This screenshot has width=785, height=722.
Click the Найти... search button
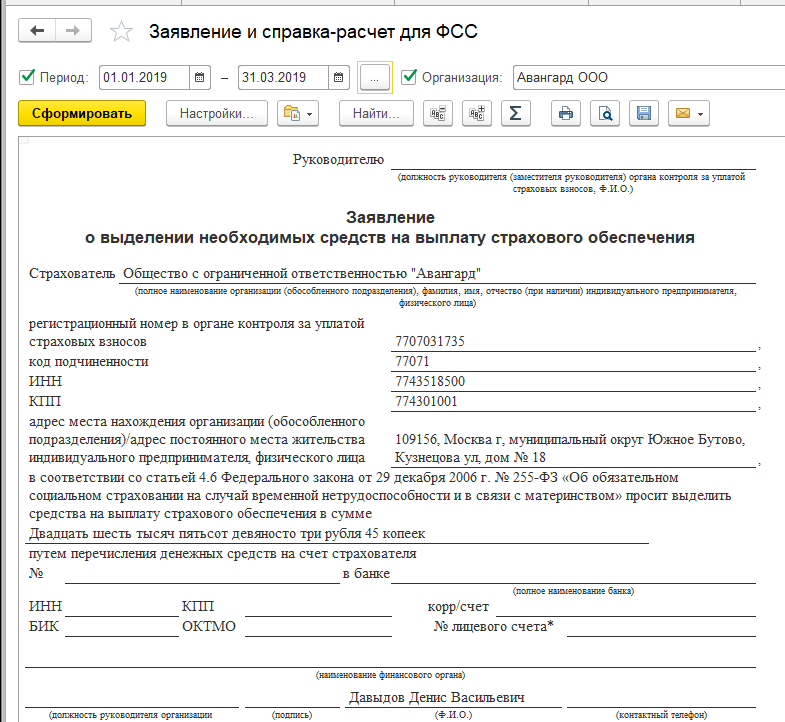point(376,113)
